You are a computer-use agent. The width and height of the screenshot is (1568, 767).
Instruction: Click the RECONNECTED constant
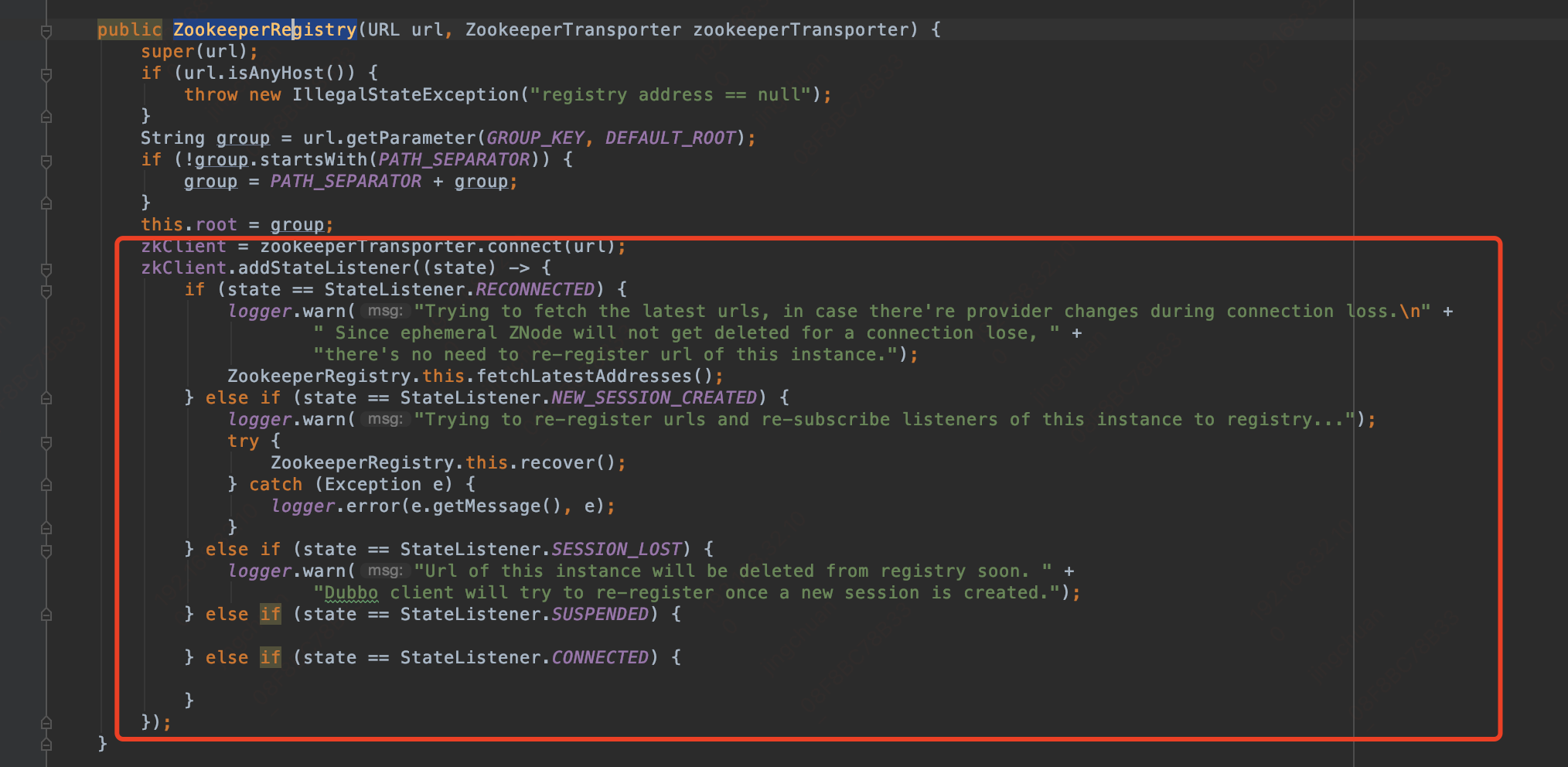[535, 289]
